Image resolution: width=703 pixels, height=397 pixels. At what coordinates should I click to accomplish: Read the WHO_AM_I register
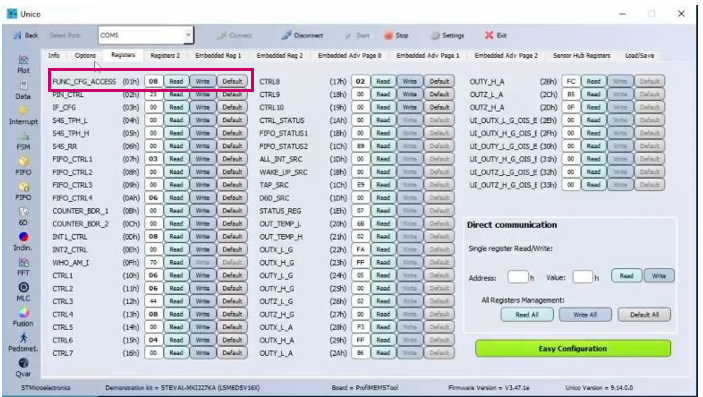click(176, 262)
